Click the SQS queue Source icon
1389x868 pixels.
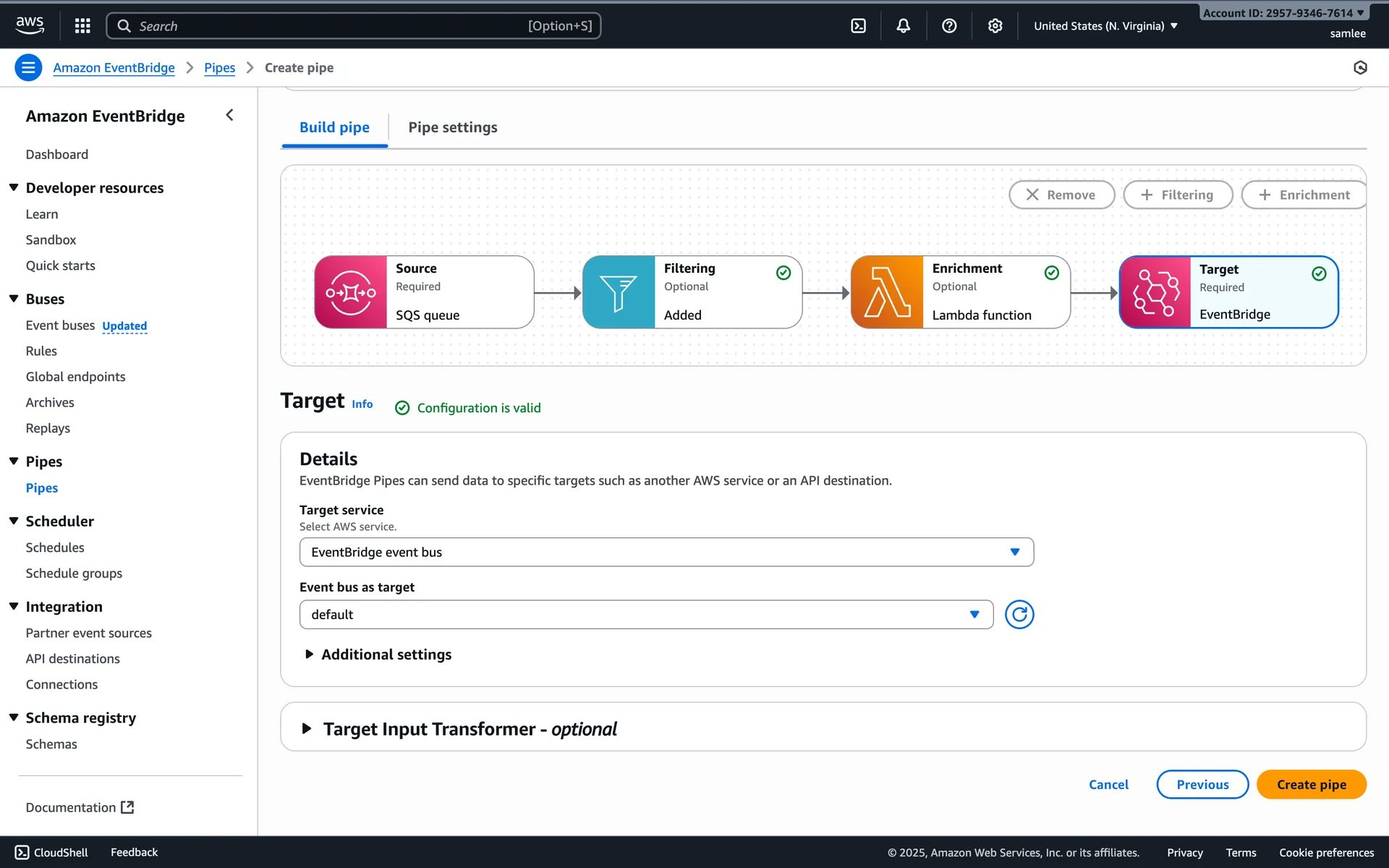351,292
